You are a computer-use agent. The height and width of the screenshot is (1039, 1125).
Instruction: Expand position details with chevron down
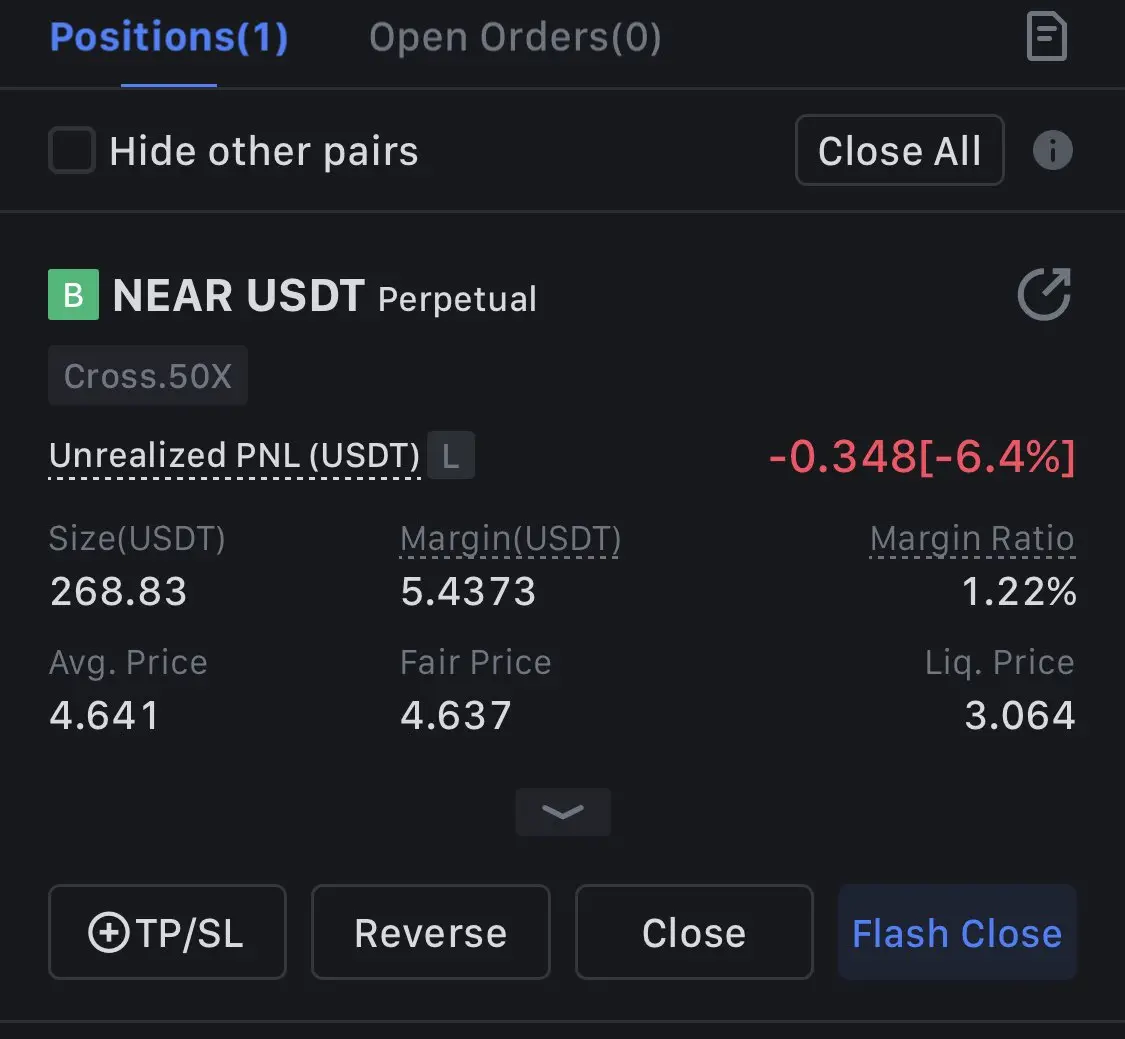(x=563, y=812)
